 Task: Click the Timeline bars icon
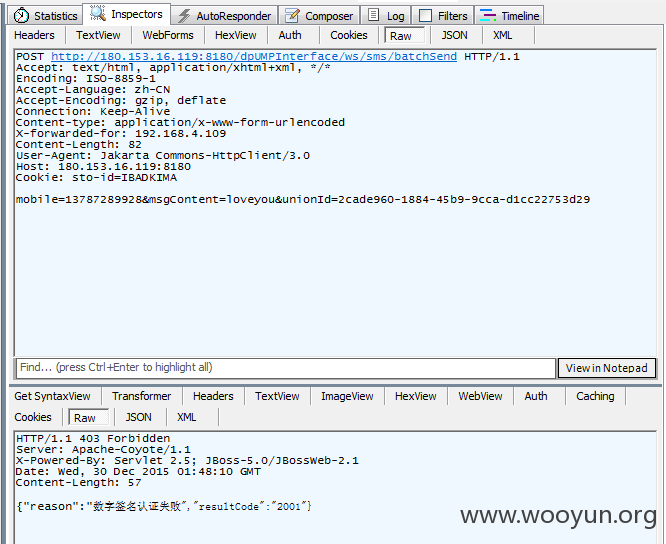pyautogui.click(x=488, y=16)
